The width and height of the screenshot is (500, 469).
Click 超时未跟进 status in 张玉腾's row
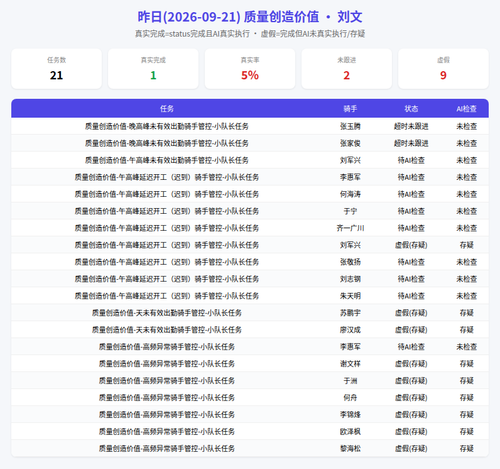click(411, 126)
